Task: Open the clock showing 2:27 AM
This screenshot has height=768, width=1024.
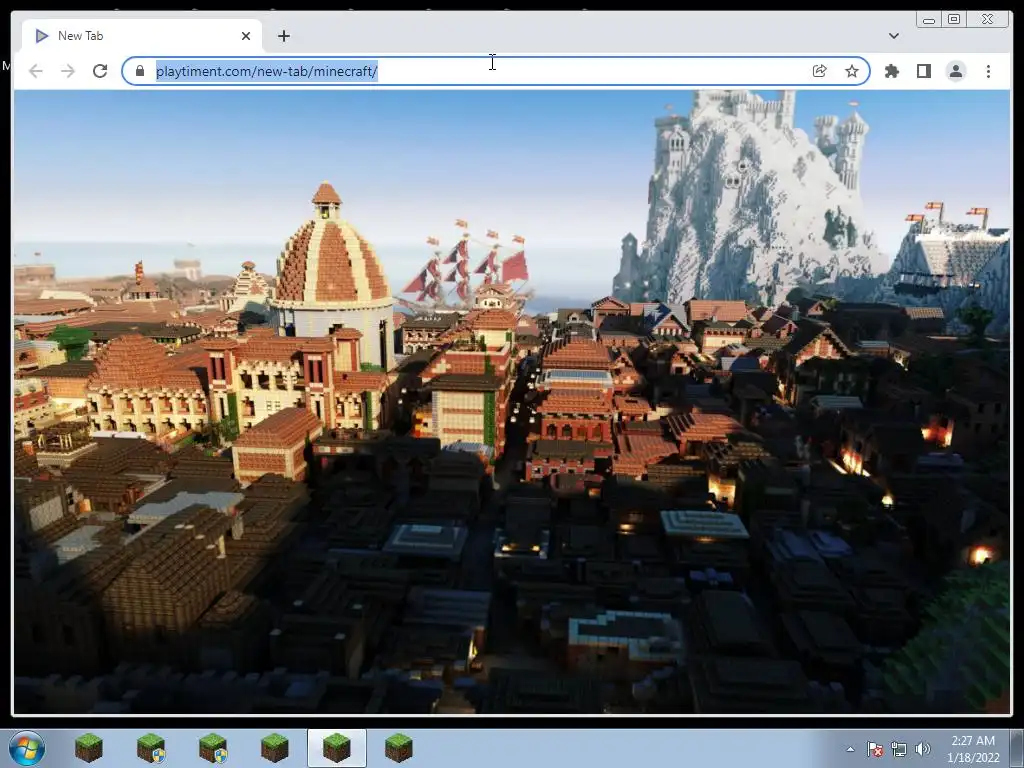Action: [x=973, y=749]
